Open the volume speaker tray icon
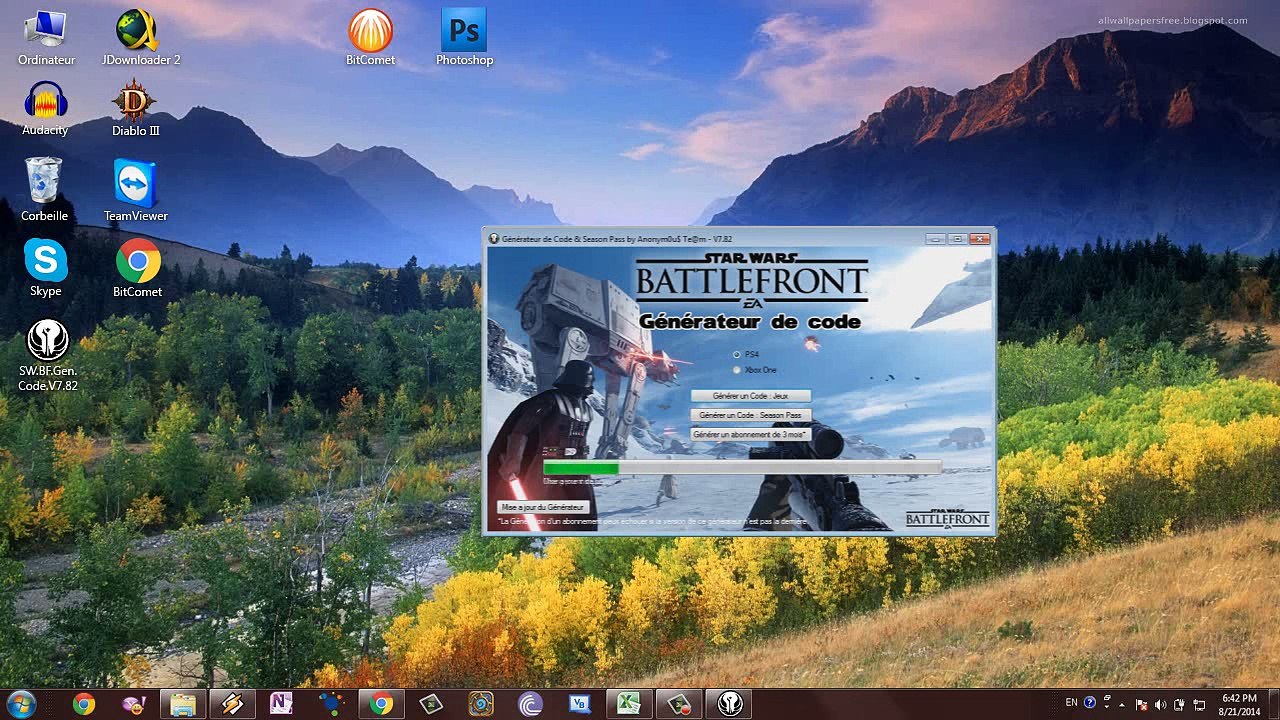 click(1160, 704)
